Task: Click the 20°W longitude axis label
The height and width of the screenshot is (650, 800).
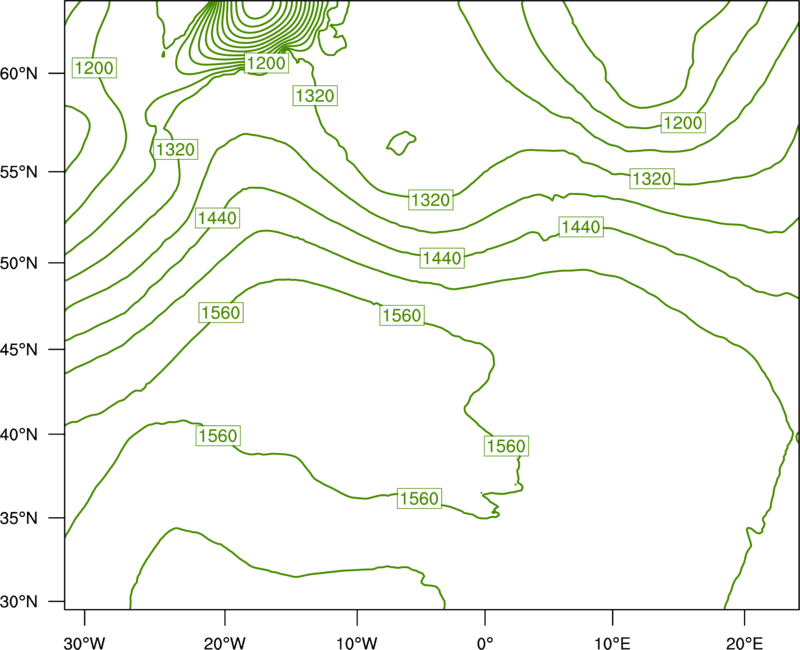Action: (224, 643)
